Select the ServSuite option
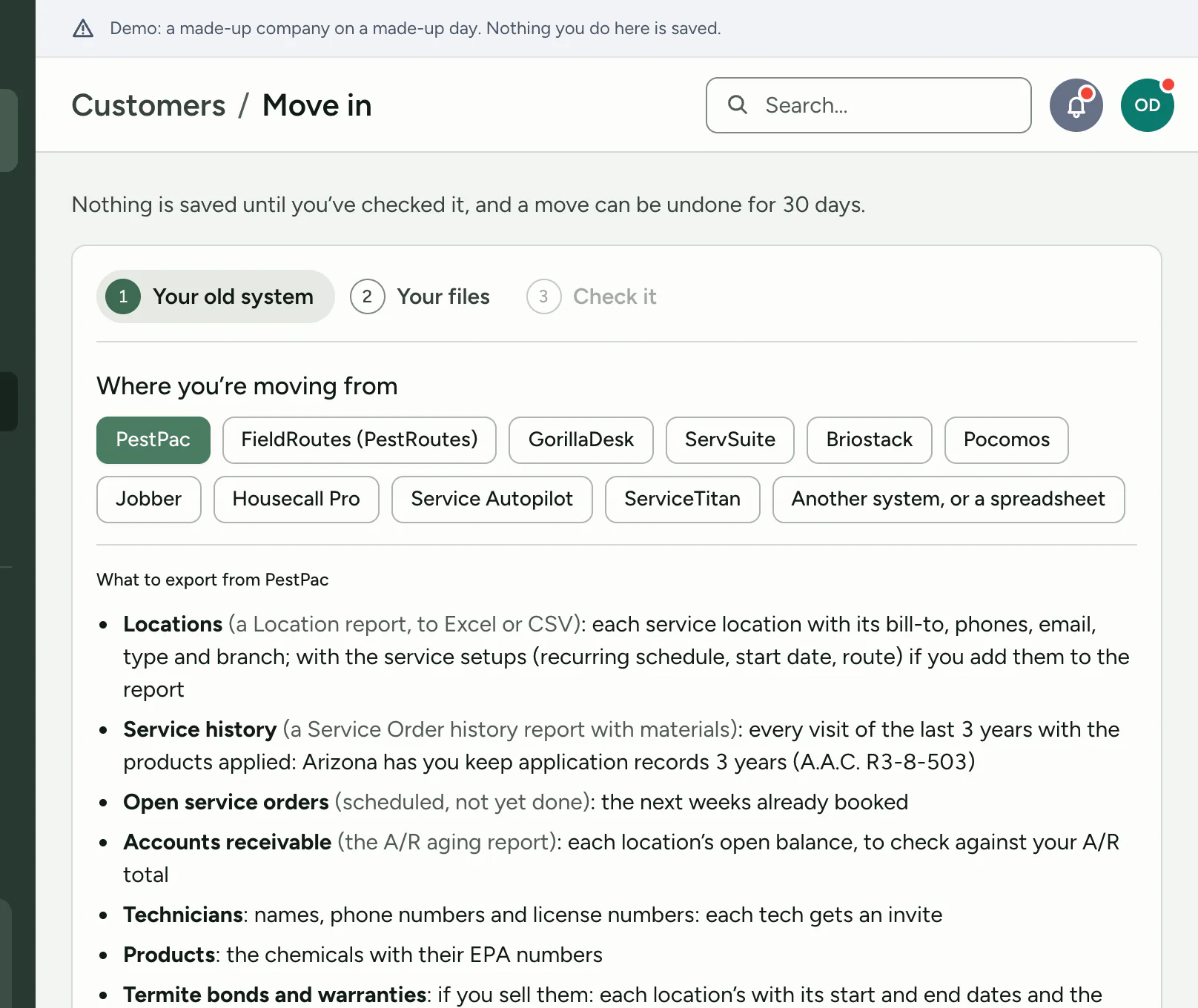The height and width of the screenshot is (1008, 1198). pyautogui.click(x=730, y=440)
